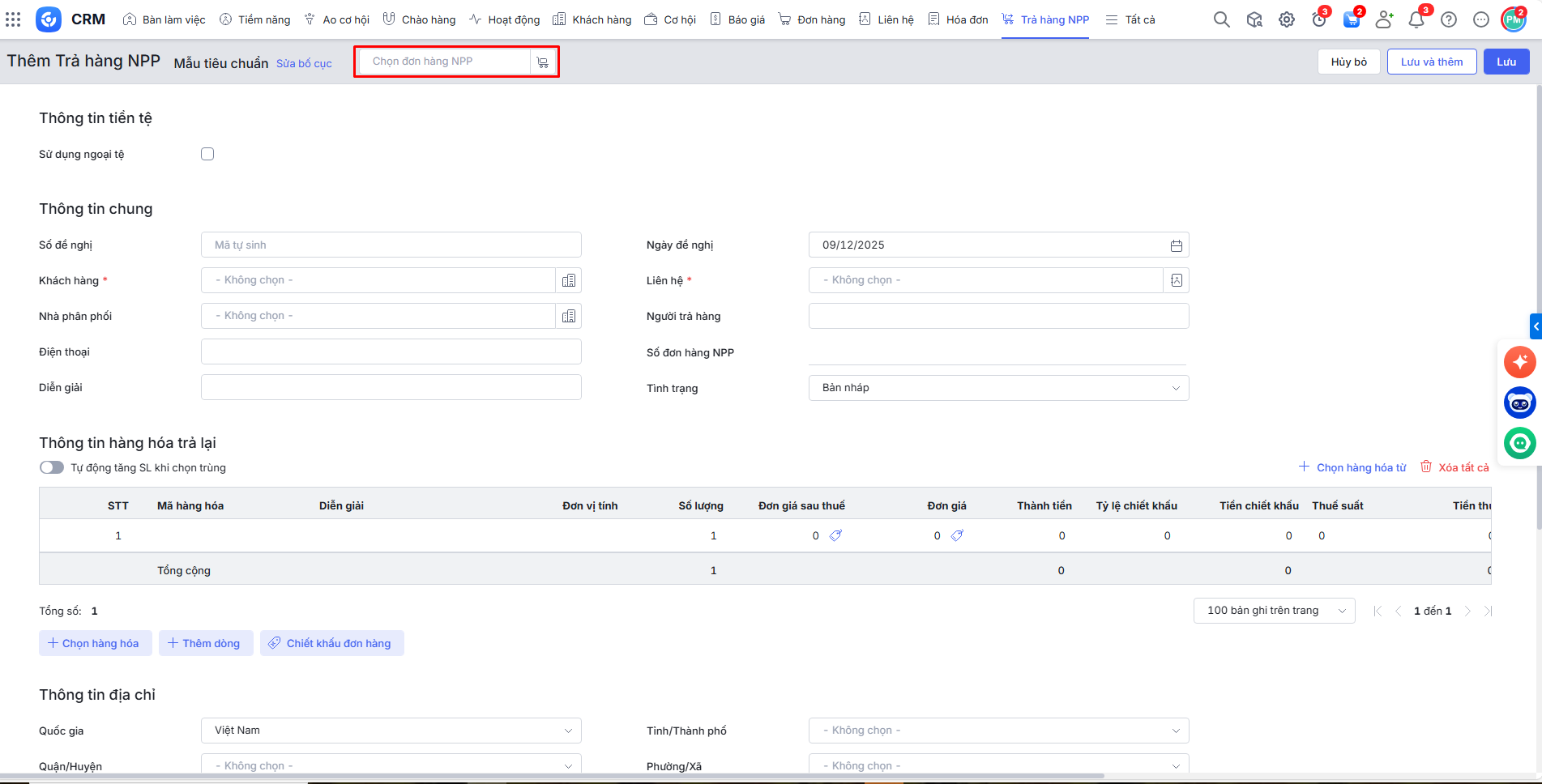Click the cart icon beside Chọn đơn hàng NPP
The image size is (1542, 784).
[x=543, y=62]
